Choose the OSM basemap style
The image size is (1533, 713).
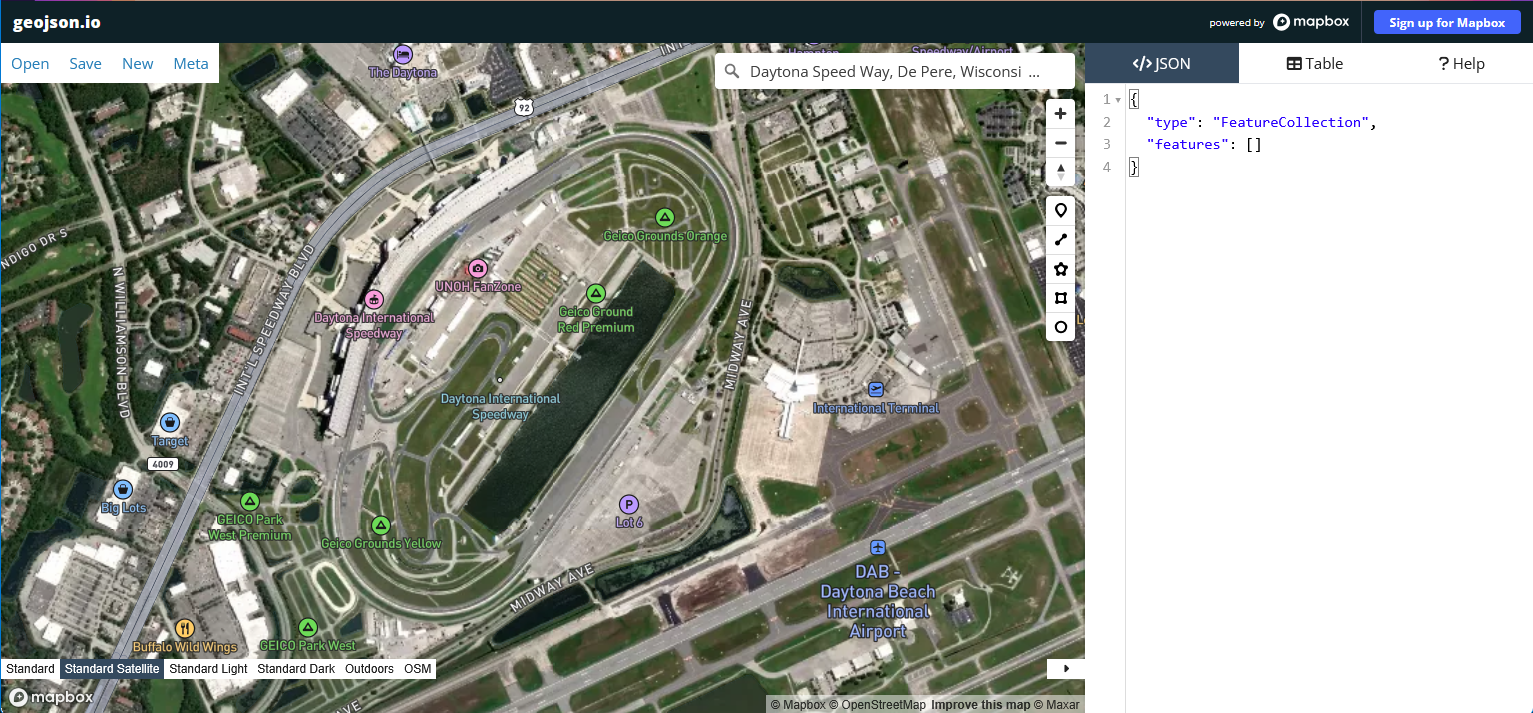(417, 669)
